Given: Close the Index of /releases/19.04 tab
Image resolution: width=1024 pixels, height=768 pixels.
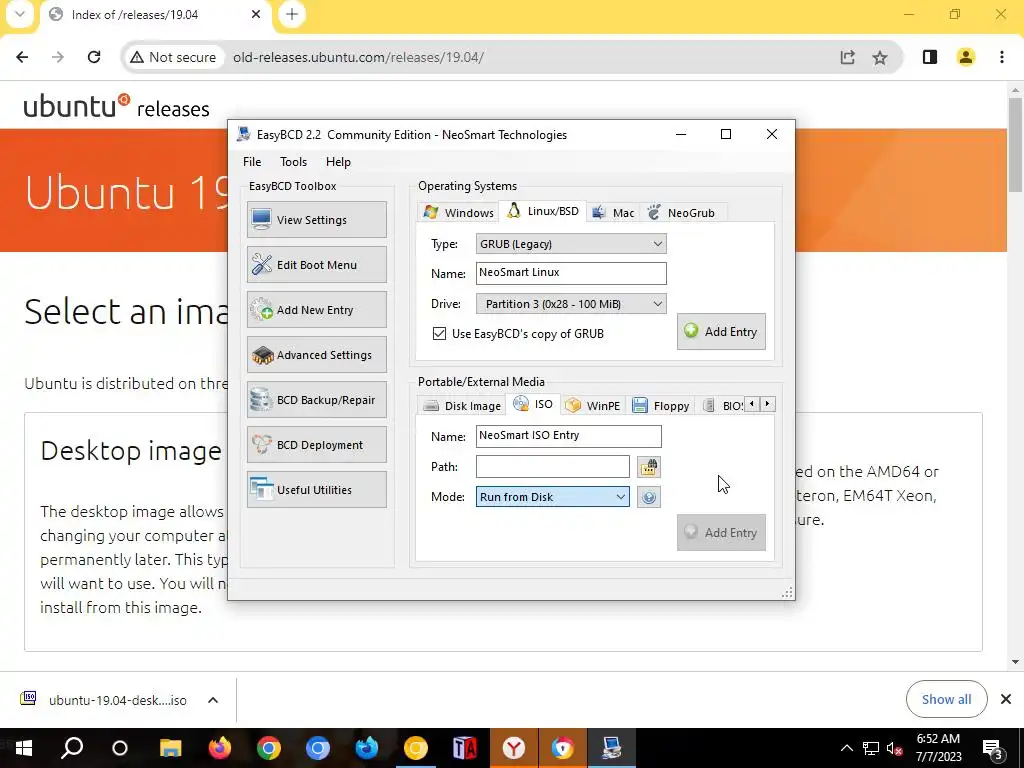Looking at the screenshot, I should tap(256, 14).
